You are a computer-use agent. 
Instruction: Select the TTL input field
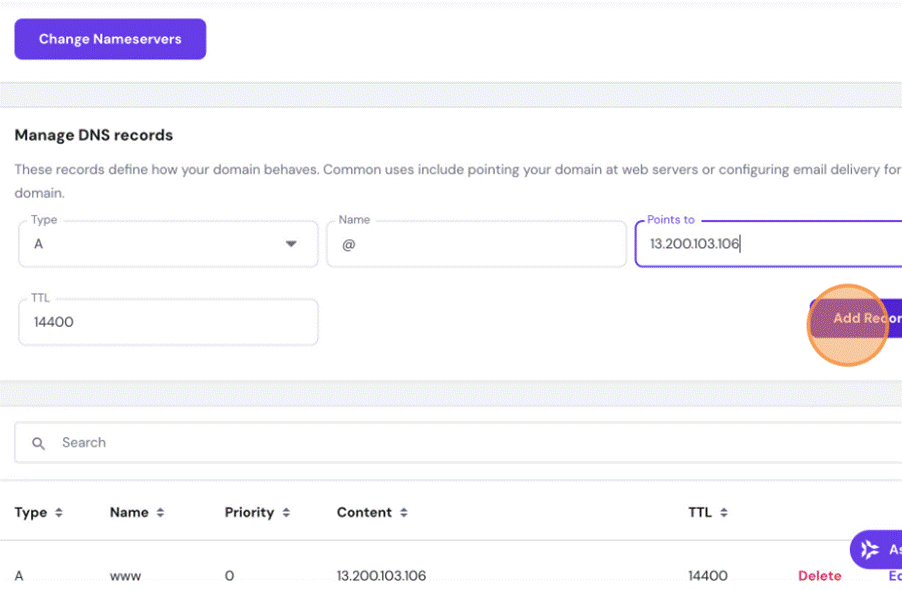click(x=168, y=322)
